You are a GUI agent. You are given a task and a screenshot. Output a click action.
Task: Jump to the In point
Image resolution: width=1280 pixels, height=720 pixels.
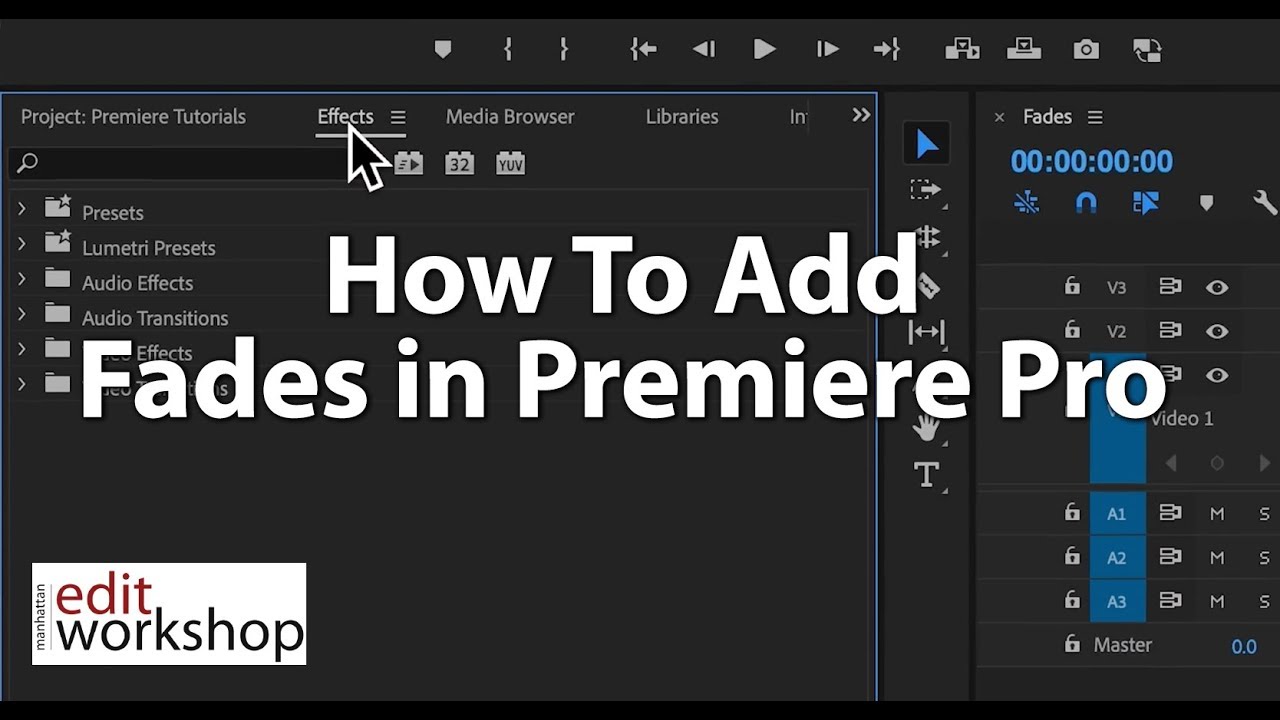click(x=643, y=49)
